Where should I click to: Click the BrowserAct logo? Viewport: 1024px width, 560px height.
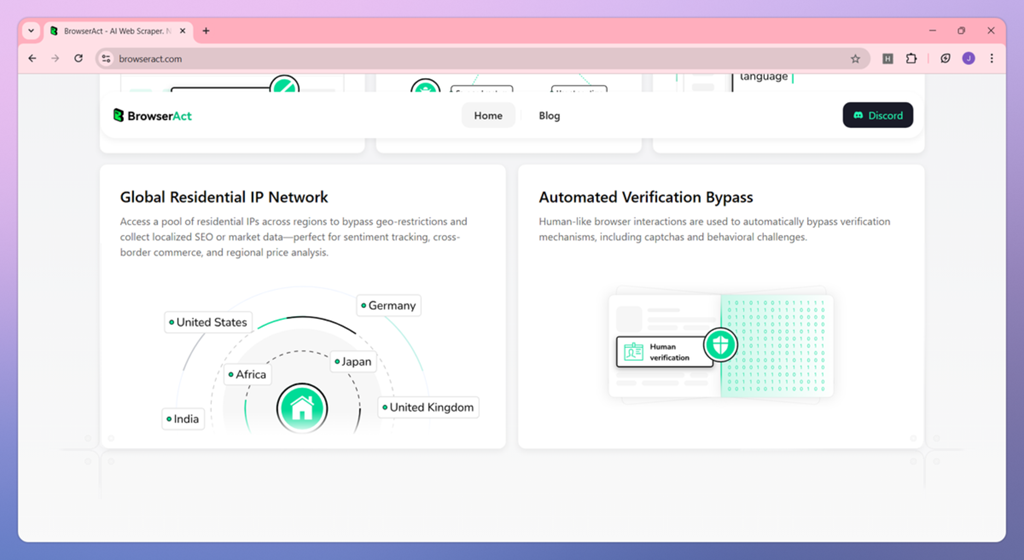point(152,116)
